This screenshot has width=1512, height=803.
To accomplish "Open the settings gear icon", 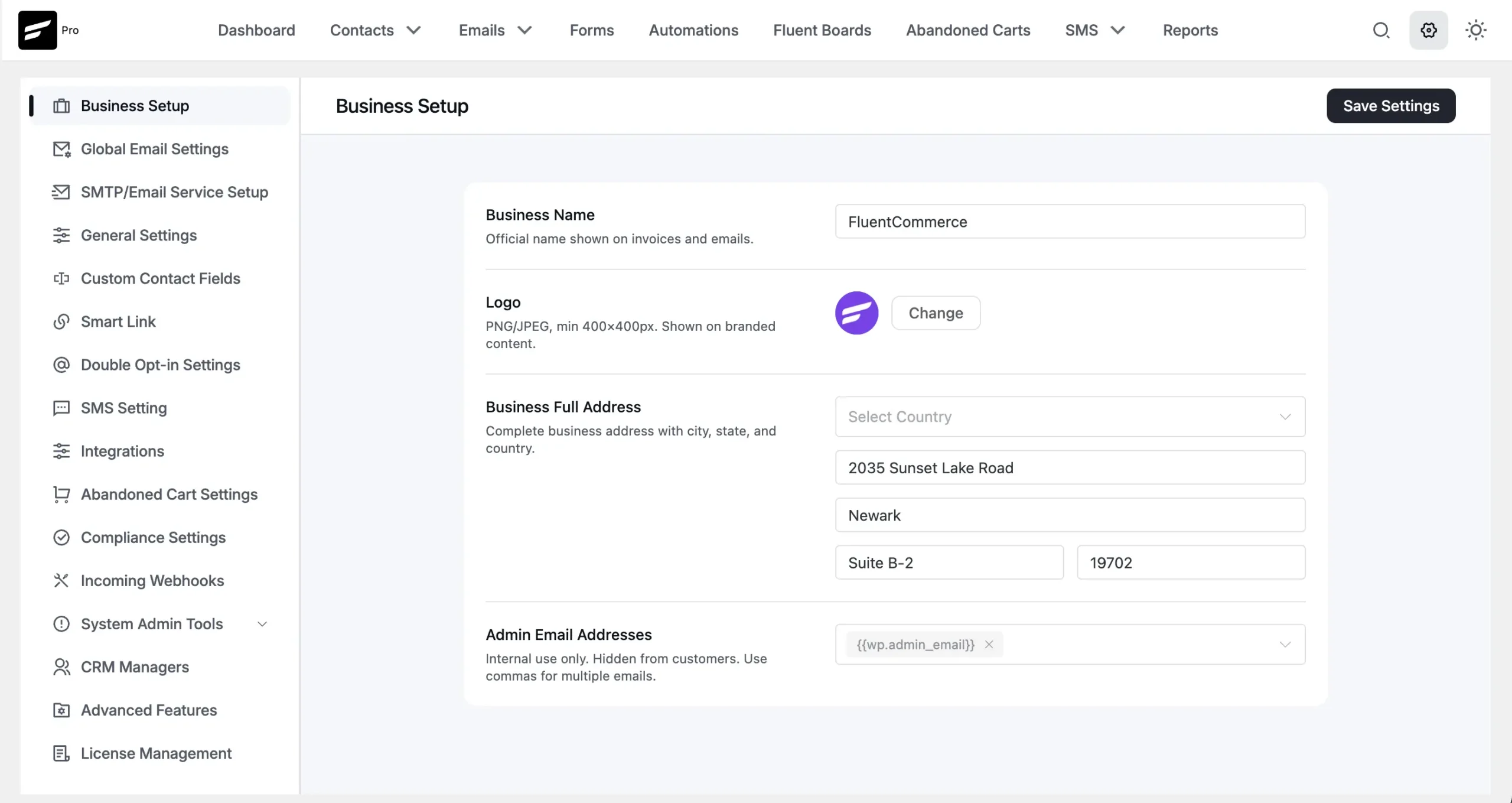I will coord(1428,30).
